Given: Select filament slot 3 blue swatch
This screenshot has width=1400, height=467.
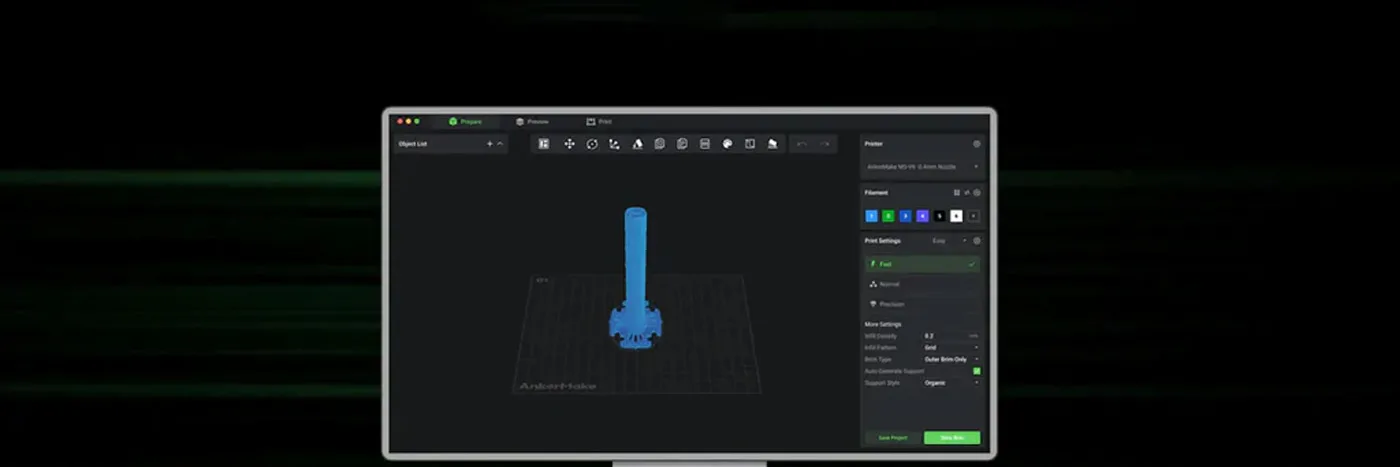Looking at the screenshot, I should (x=905, y=216).
